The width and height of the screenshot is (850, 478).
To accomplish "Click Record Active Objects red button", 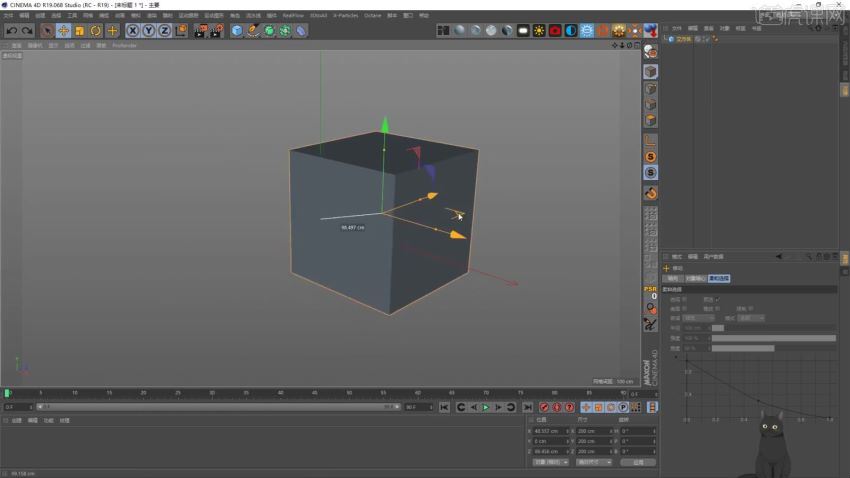I will [x=544, y=408].
